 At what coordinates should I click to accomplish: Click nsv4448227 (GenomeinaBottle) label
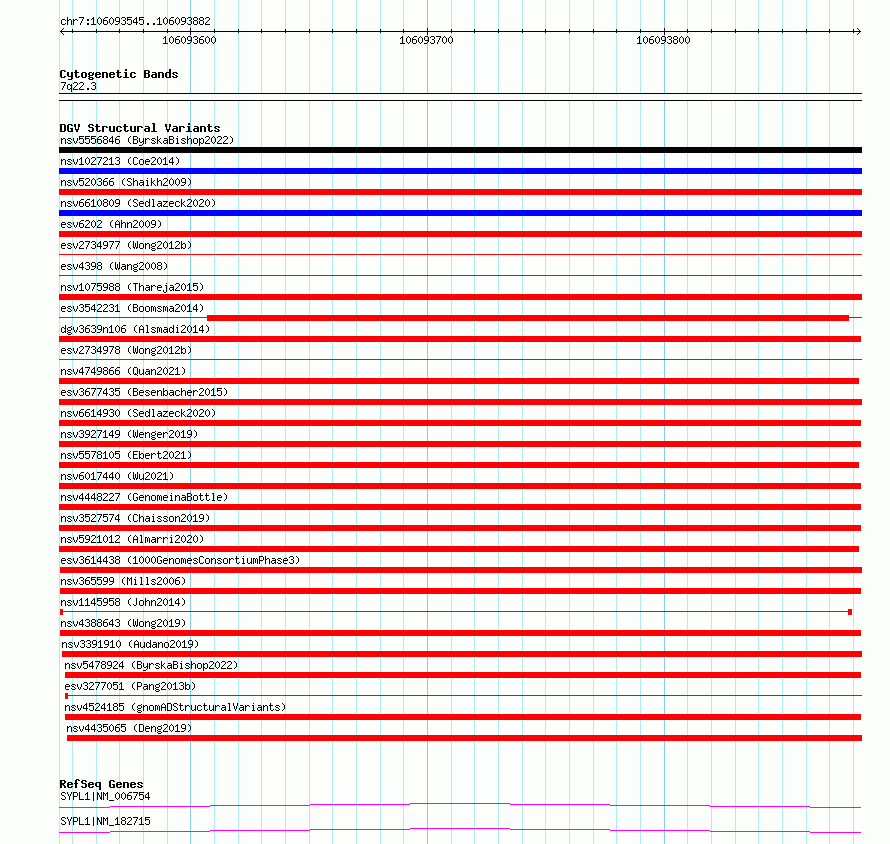(144, 497)
